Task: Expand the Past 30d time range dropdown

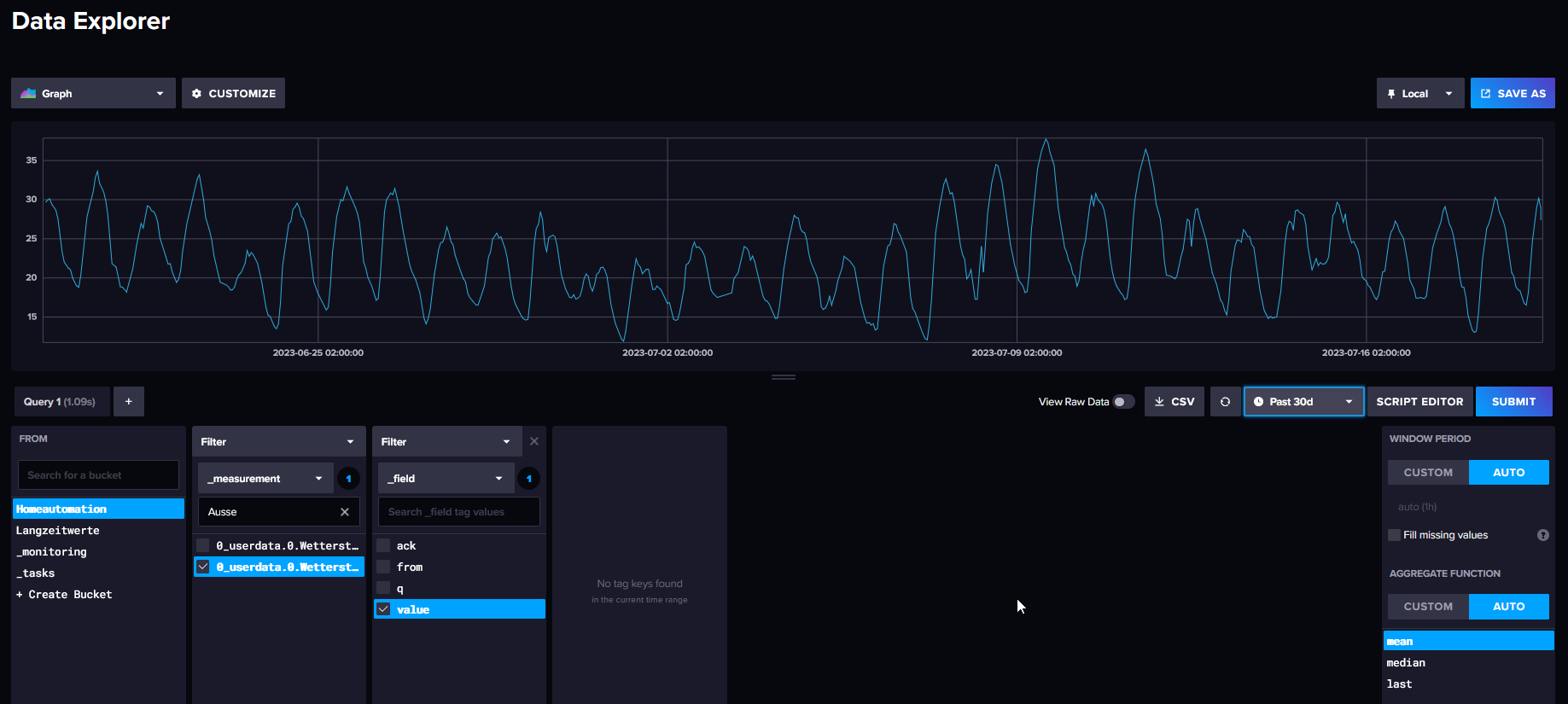Action: coord(1303,402)
